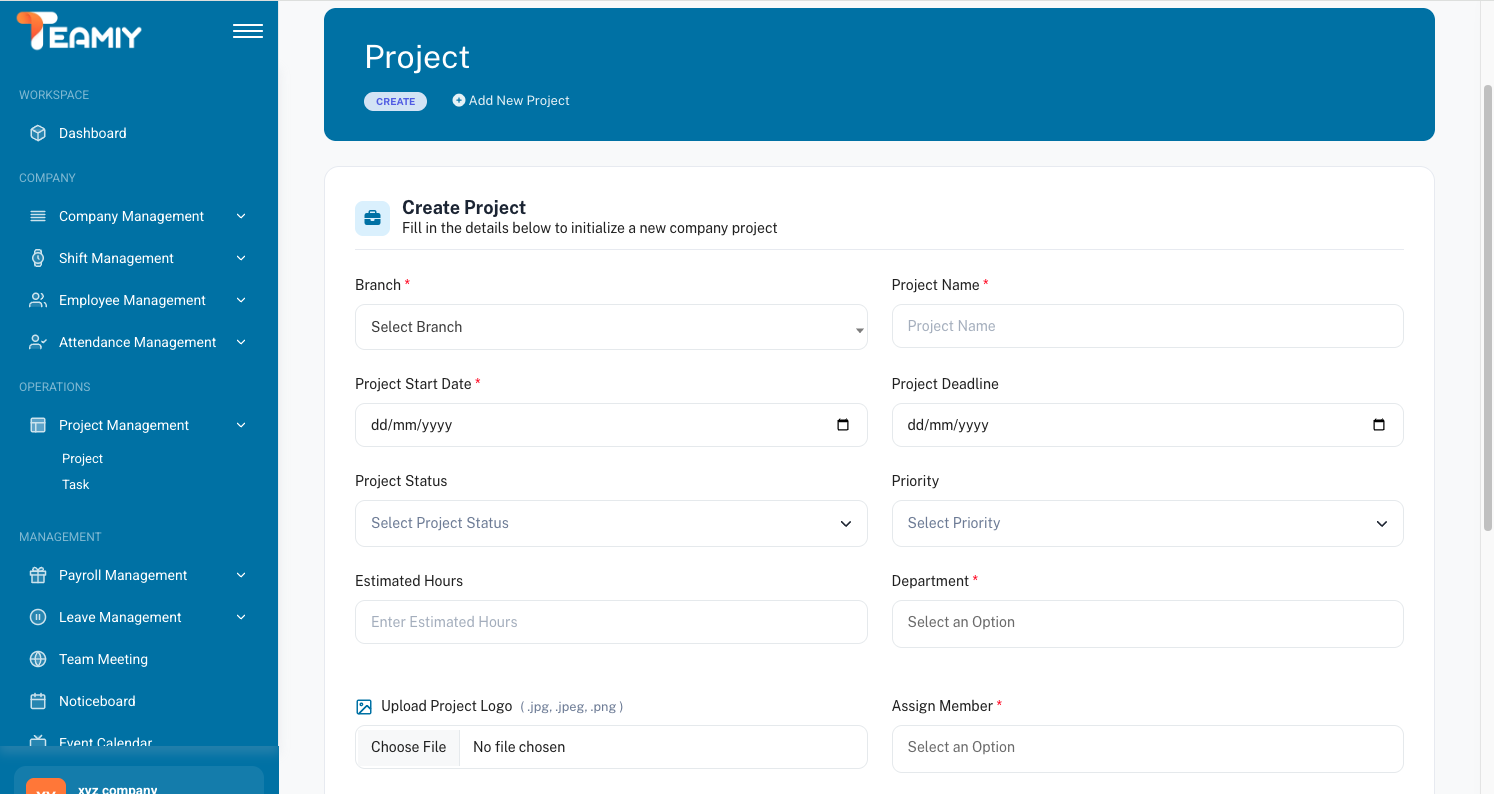Click the hamburger menu icon in sidebar
1494x794 pixels.
tap(247, 31)
